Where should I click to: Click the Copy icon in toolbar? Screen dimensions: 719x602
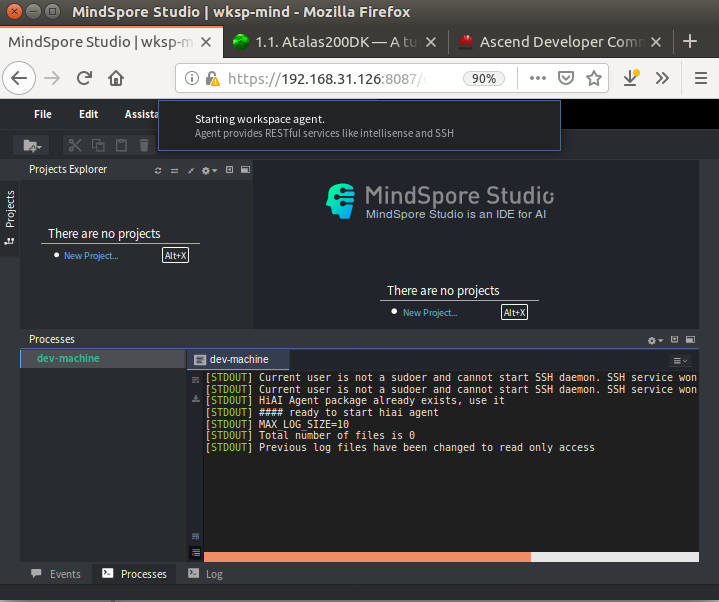click(x=98, y=146)
